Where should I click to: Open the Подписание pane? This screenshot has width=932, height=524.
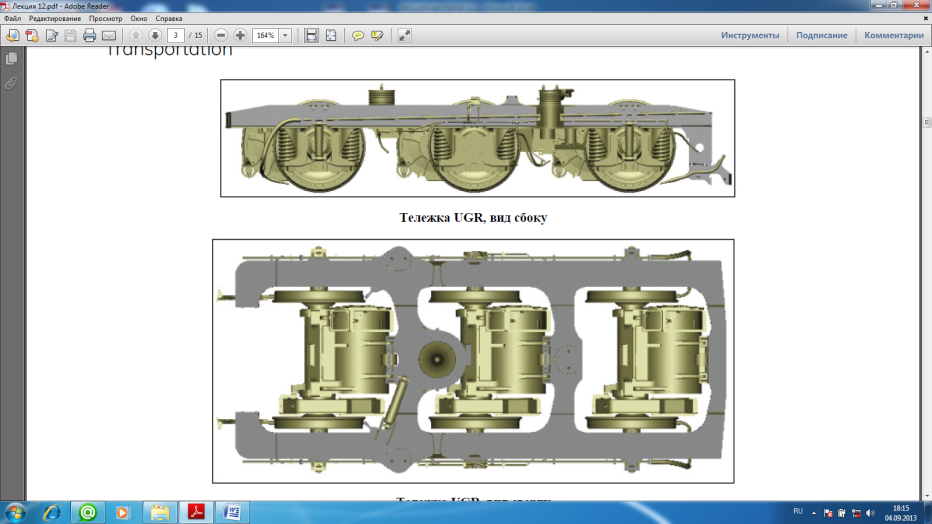click(x=821, y=36)
